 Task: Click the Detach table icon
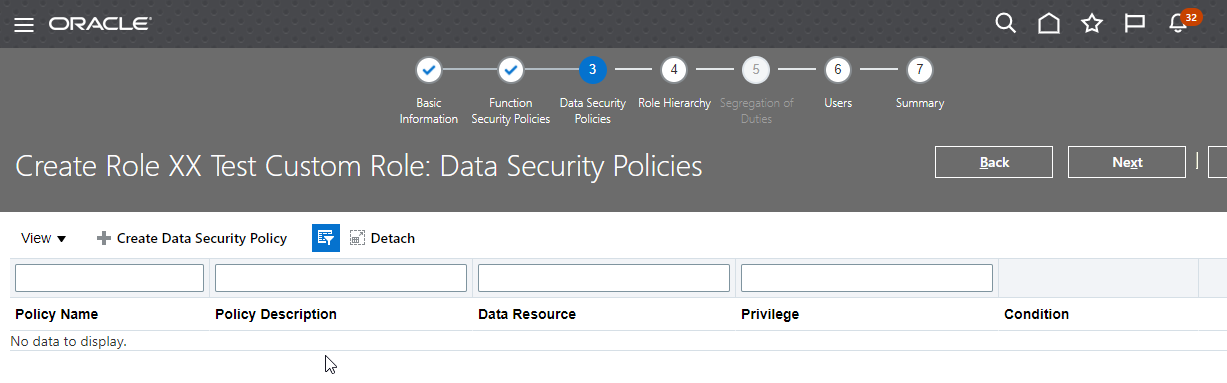point(382,238)
